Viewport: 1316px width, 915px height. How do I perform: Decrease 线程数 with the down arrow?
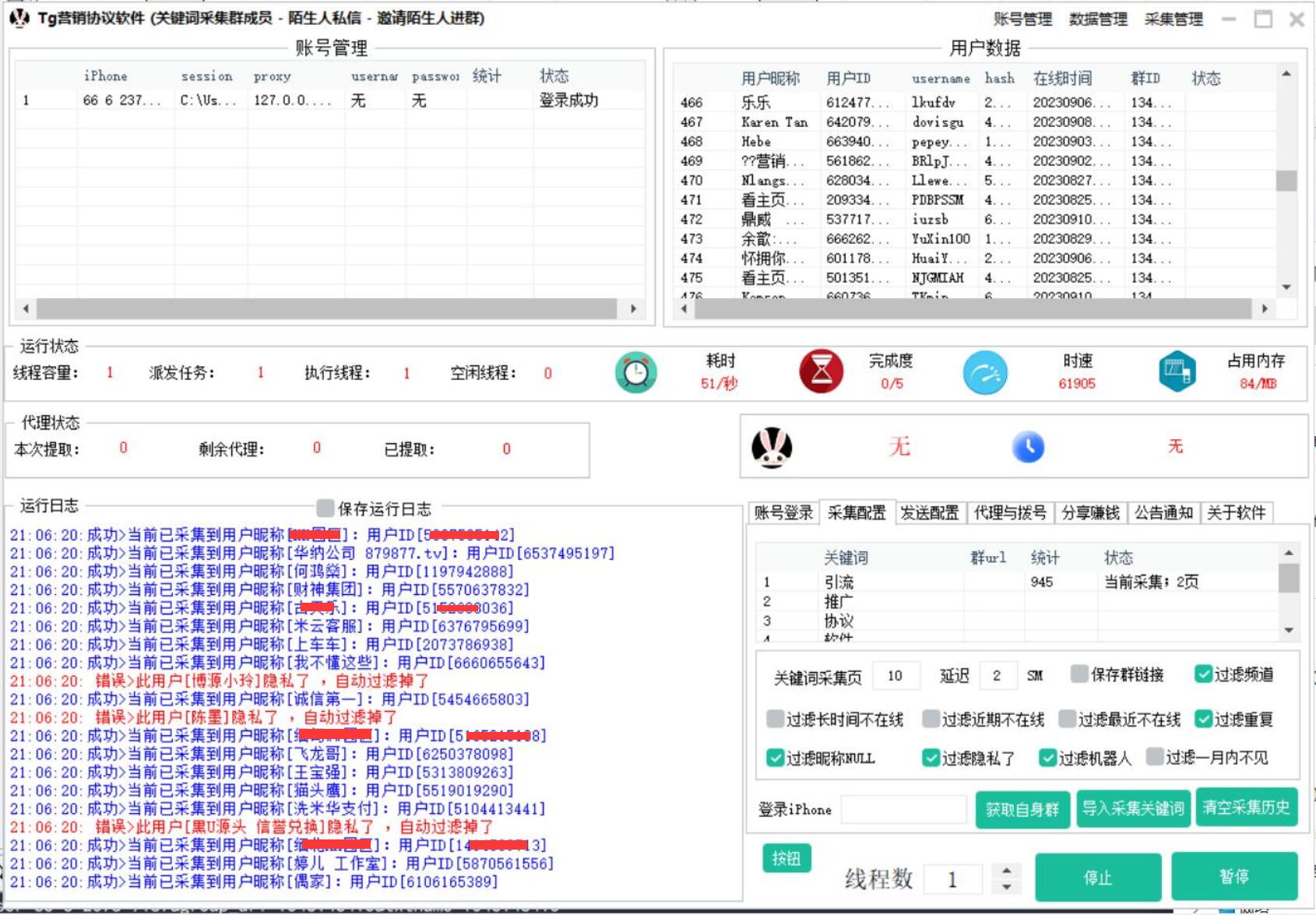click(1007, 887)
